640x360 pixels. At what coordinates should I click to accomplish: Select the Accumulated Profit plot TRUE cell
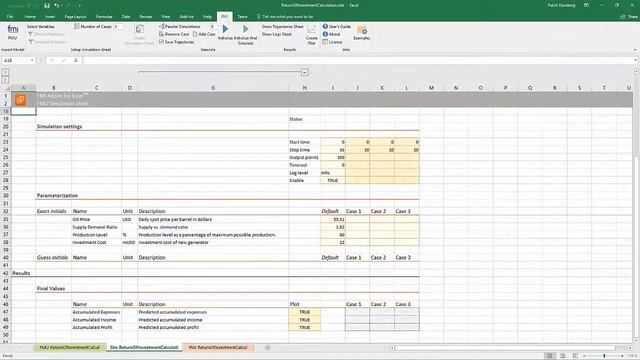(304, 327)
